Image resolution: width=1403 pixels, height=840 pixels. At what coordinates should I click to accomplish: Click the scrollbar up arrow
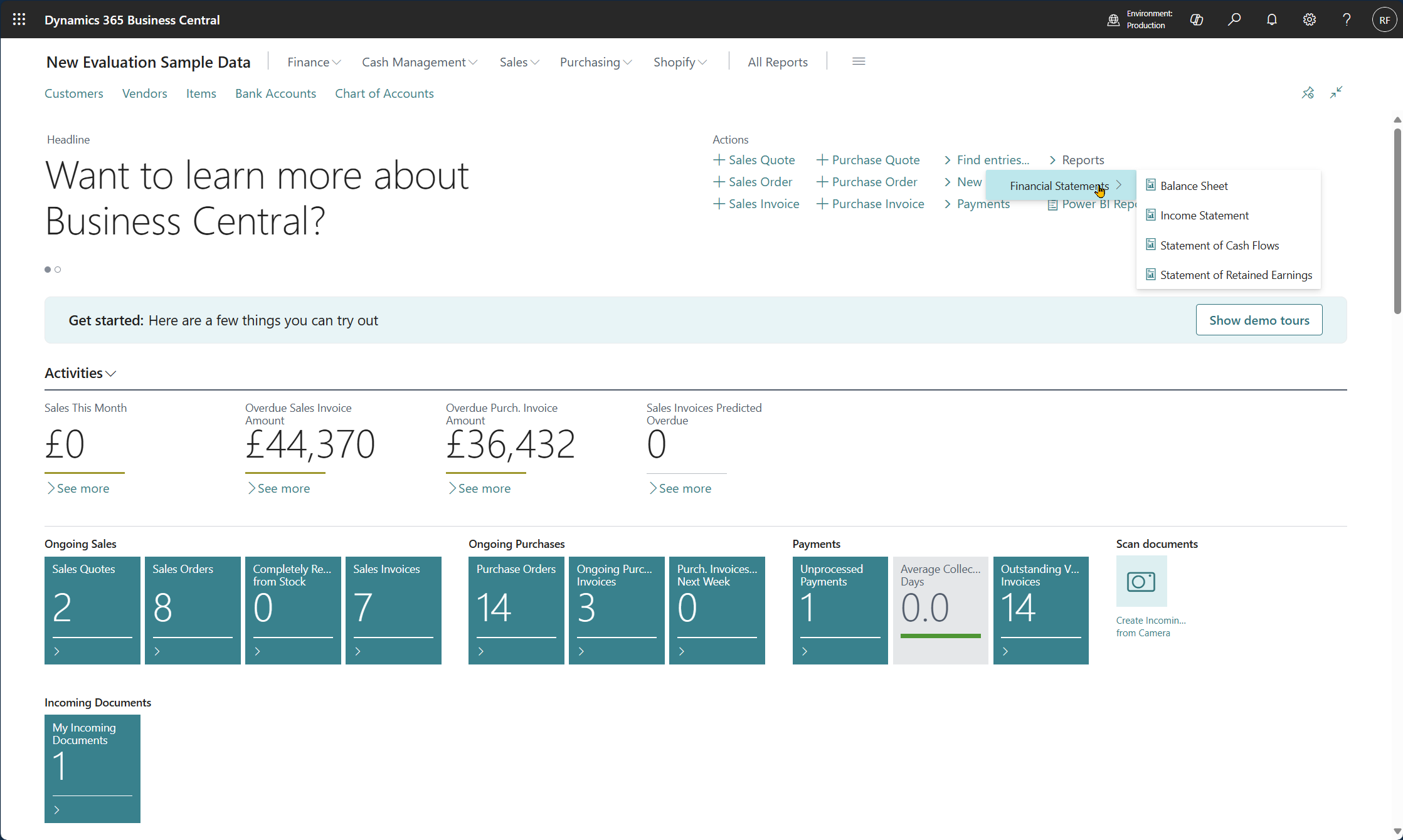coord(1397,120)
